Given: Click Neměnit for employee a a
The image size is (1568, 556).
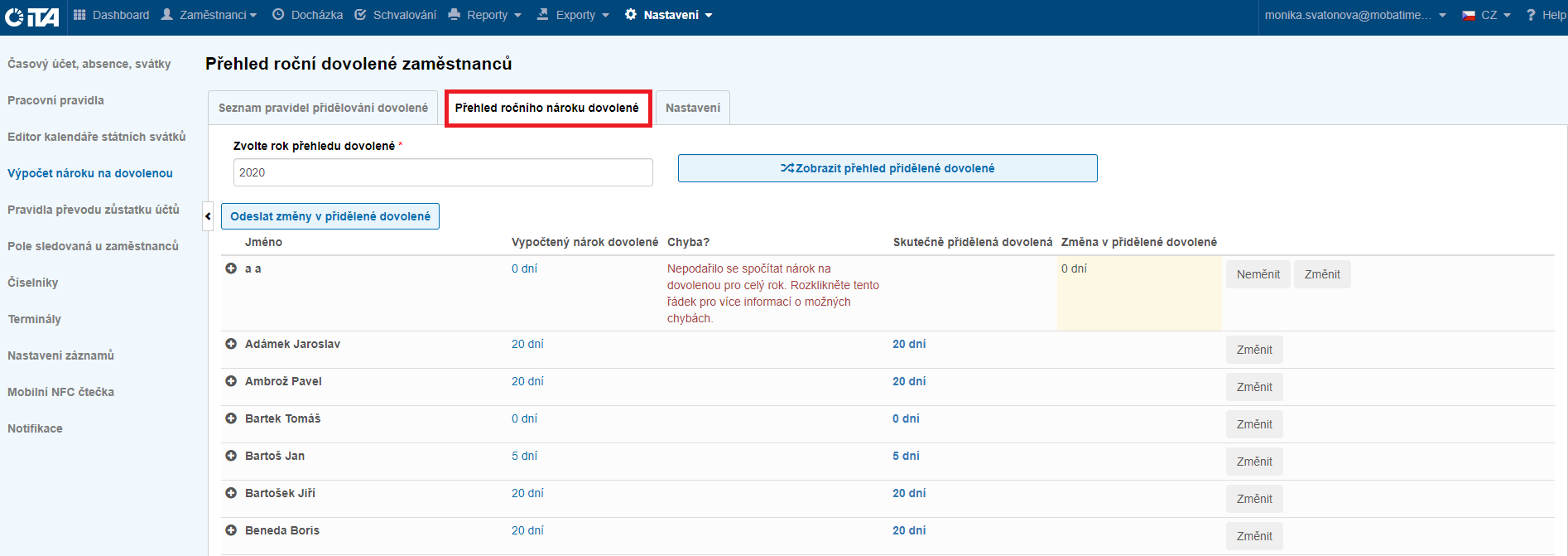Looking at the screenshot, I should tap(1258, 274).
